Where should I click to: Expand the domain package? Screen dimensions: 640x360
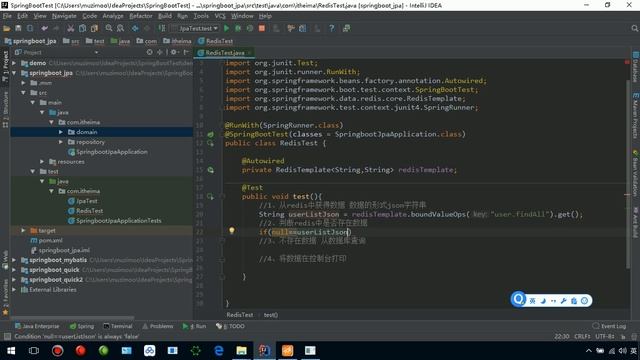click(60, 132)
